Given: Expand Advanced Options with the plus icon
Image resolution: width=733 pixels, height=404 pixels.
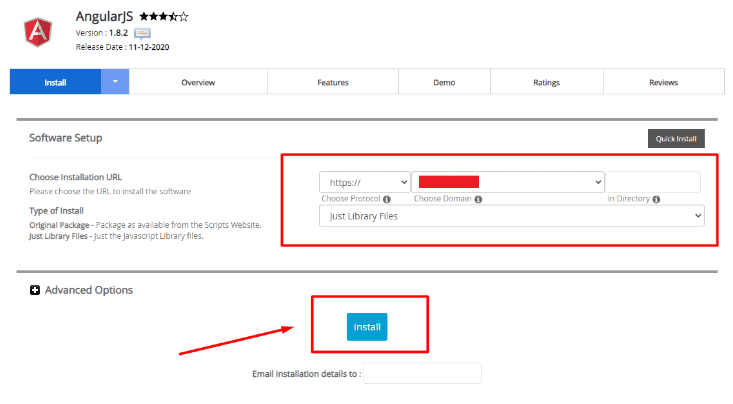Looking at the screenshot, I should pos(35,290).
